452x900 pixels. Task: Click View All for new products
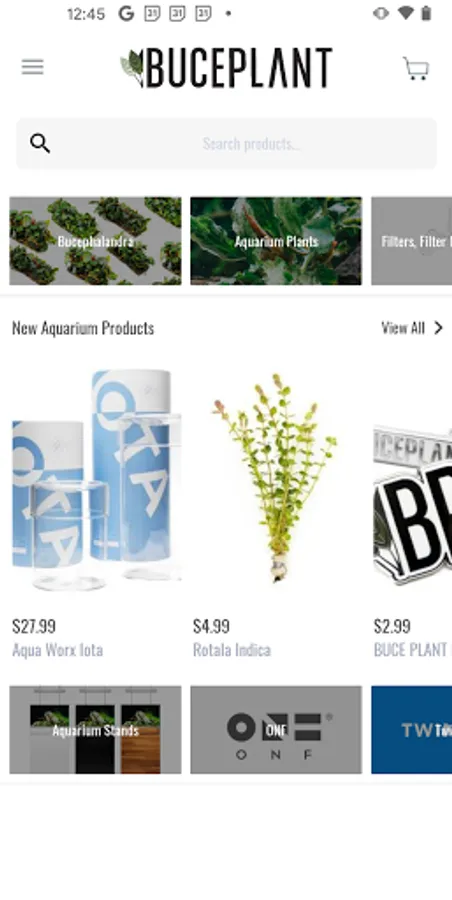[x=403, y=328]
